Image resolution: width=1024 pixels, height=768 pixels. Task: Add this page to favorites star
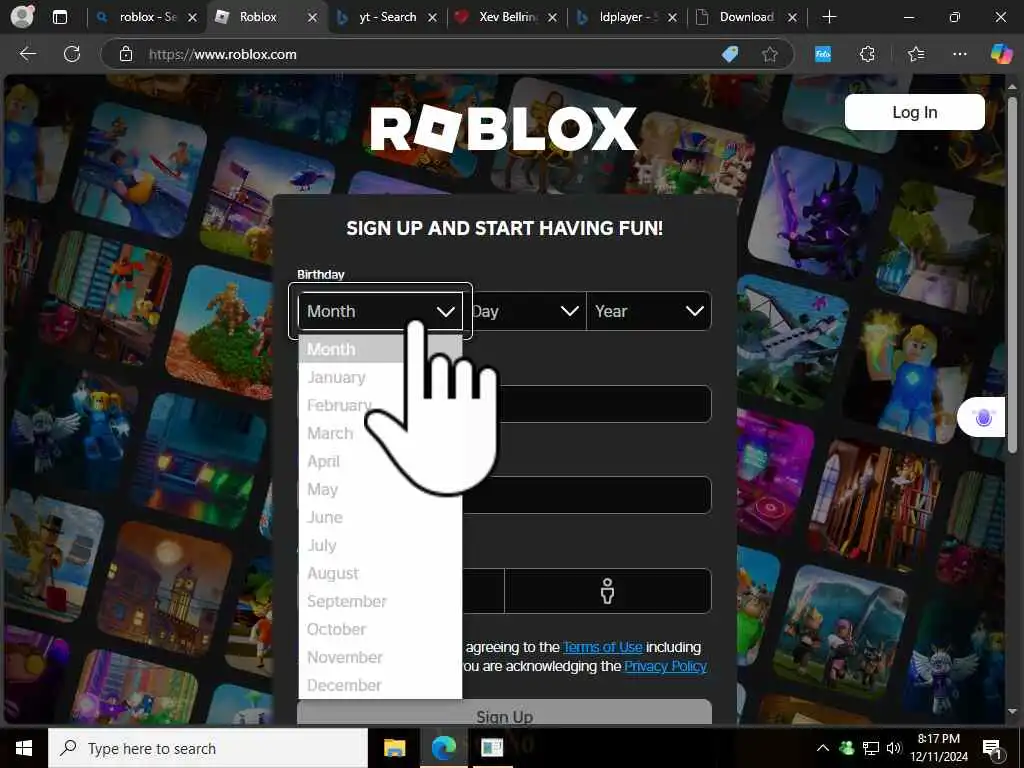[770, 54]
